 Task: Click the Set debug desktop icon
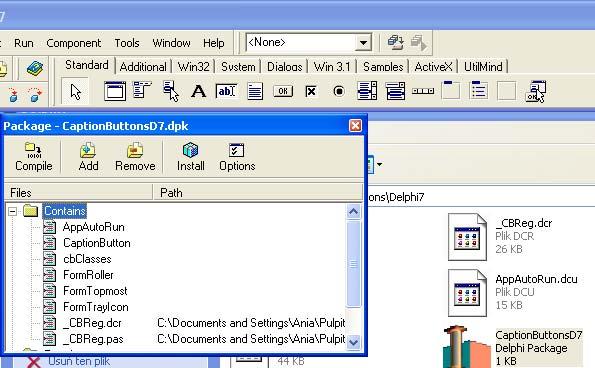pyautogui.click(x=419, y=42)
